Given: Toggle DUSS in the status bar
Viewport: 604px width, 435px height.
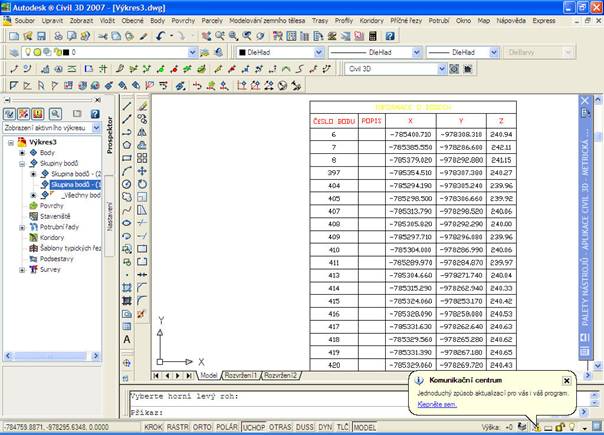Looking at the screenshot, I should click(305, 427).
